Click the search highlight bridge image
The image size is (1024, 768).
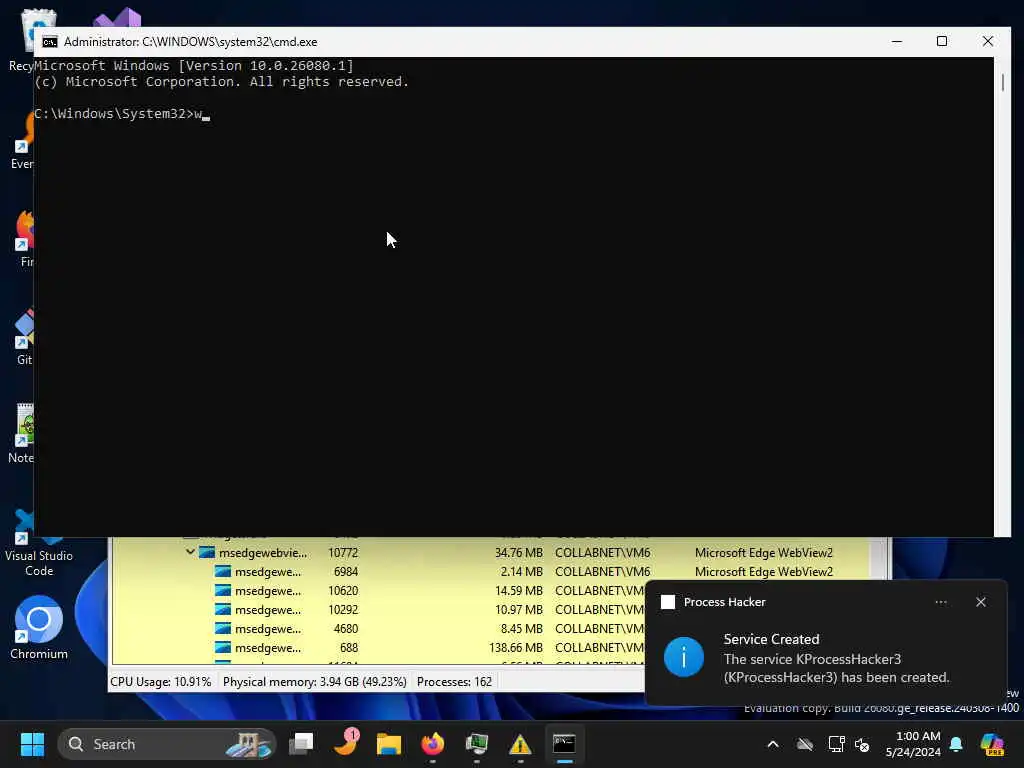[249, 744]
